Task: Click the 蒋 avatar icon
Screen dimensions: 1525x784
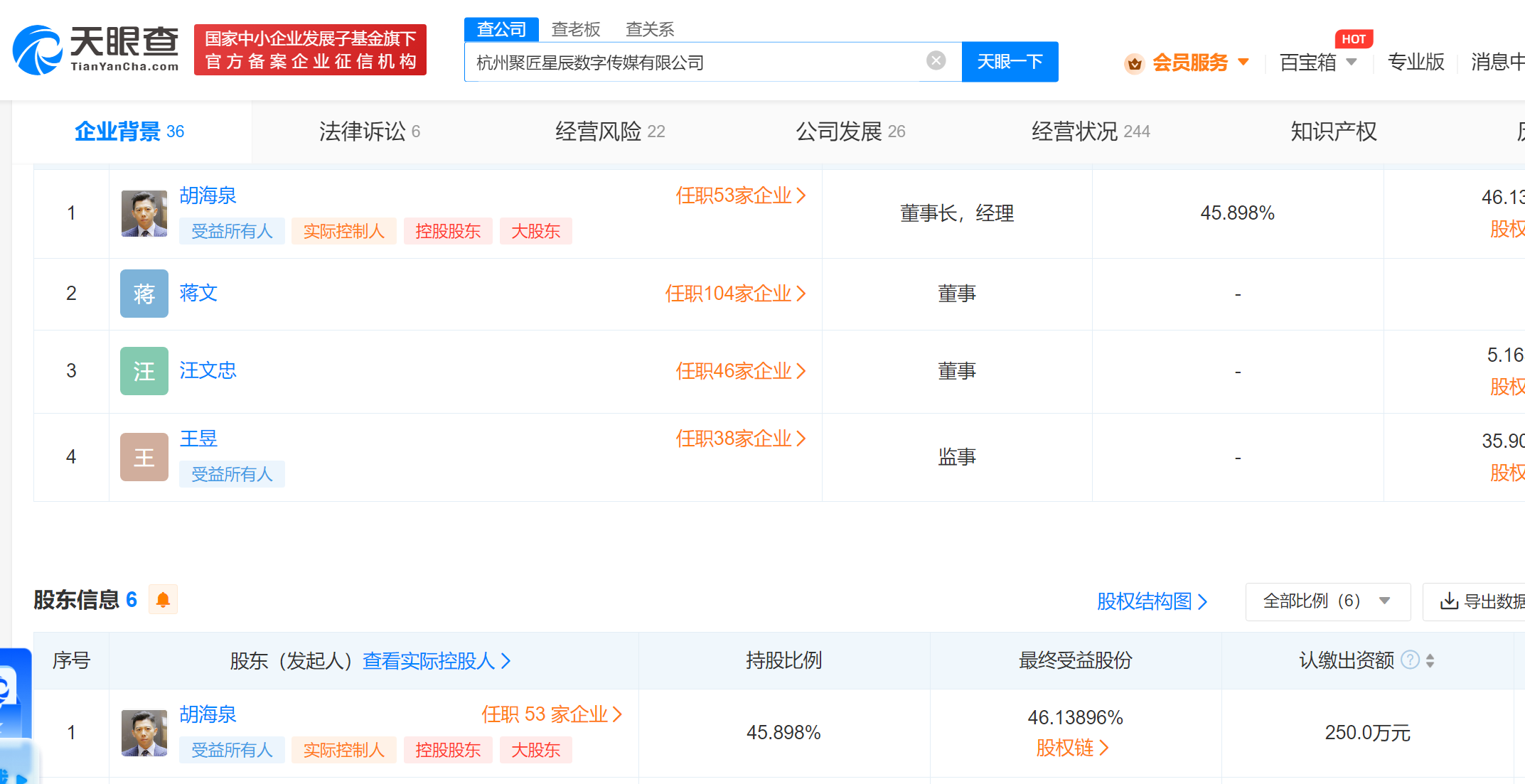Action: coord(144,294)
